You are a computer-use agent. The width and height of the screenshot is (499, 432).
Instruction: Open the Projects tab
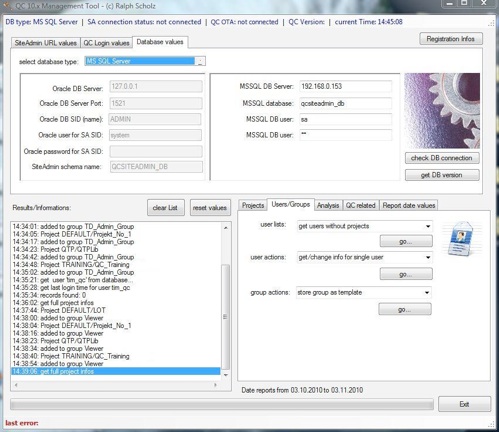pos(253,205)
